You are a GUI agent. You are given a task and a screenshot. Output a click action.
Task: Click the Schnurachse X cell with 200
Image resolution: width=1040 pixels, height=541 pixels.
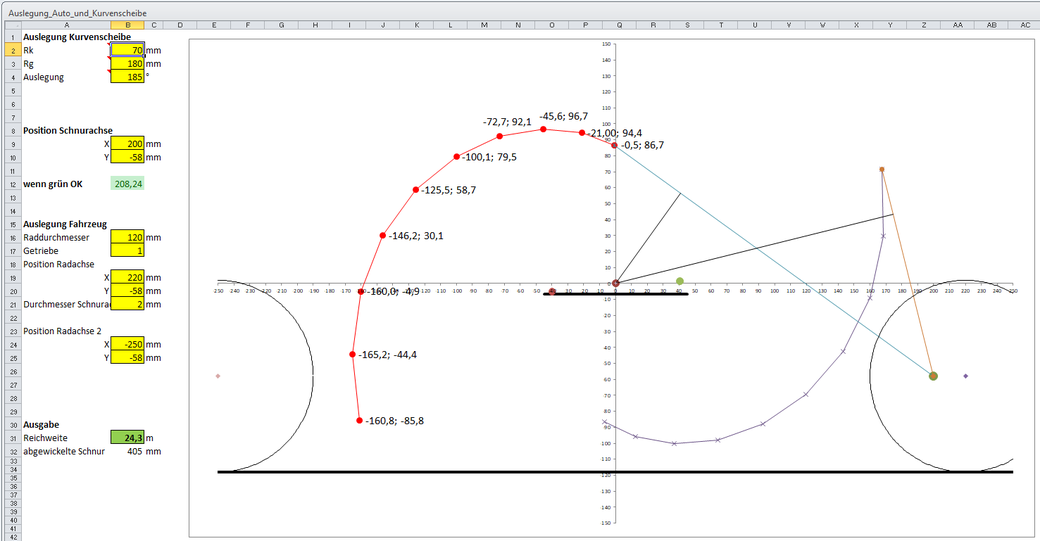pyautogui.click(x=127, y=144)
